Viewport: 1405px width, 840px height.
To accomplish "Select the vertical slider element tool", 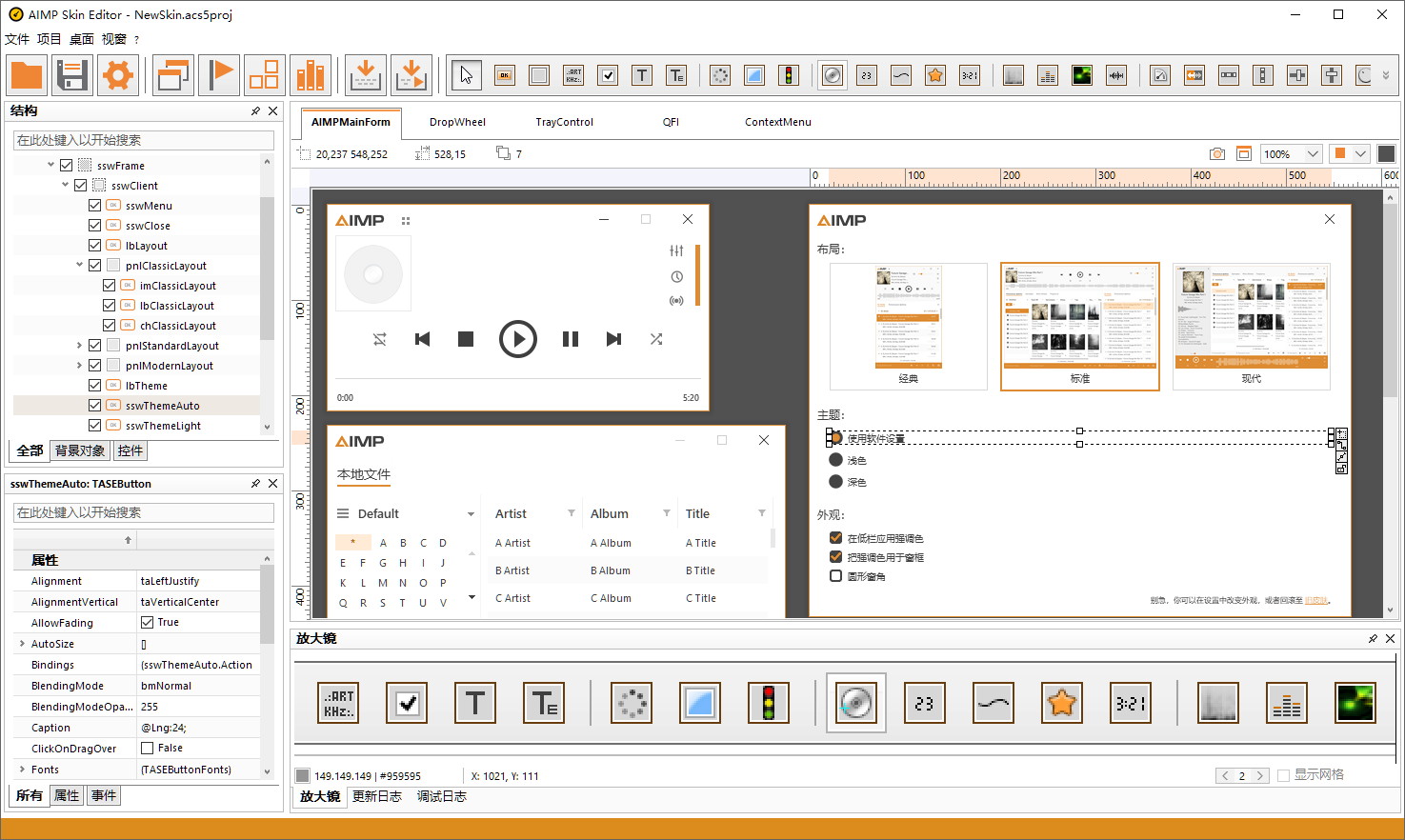I will point(1332,75).
